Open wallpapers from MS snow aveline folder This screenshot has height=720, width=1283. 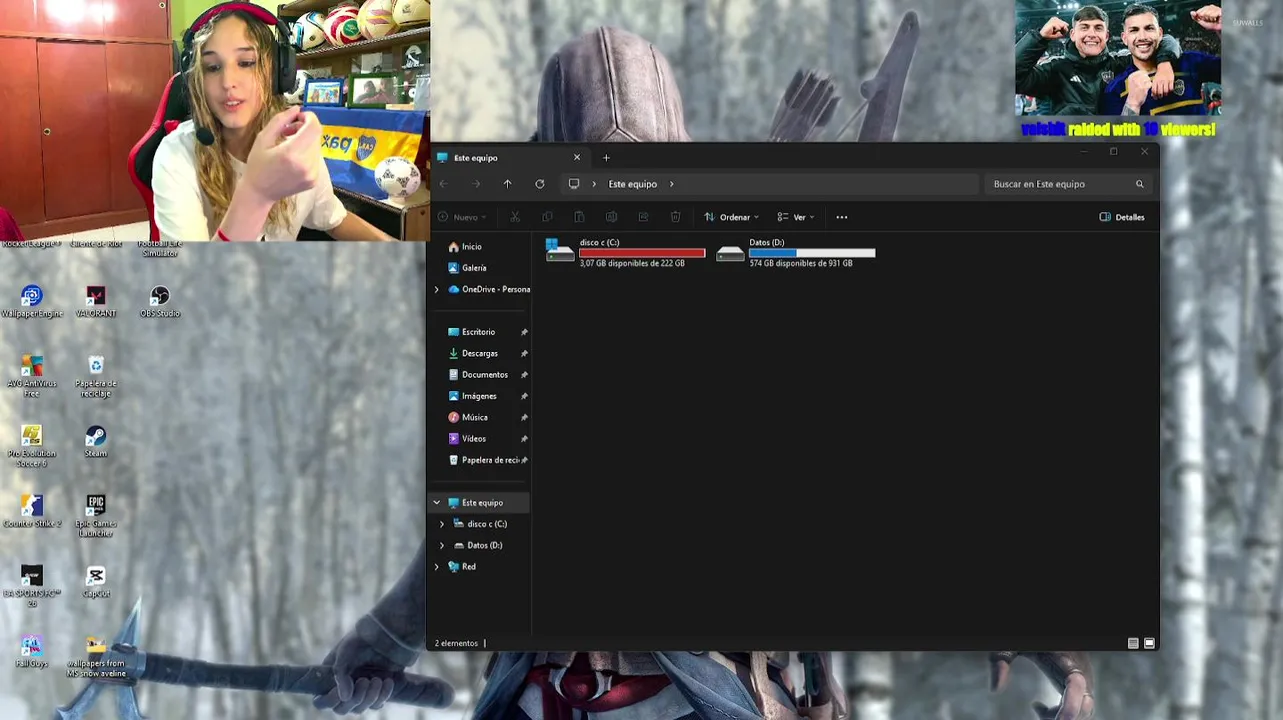(x=96, y=656)
